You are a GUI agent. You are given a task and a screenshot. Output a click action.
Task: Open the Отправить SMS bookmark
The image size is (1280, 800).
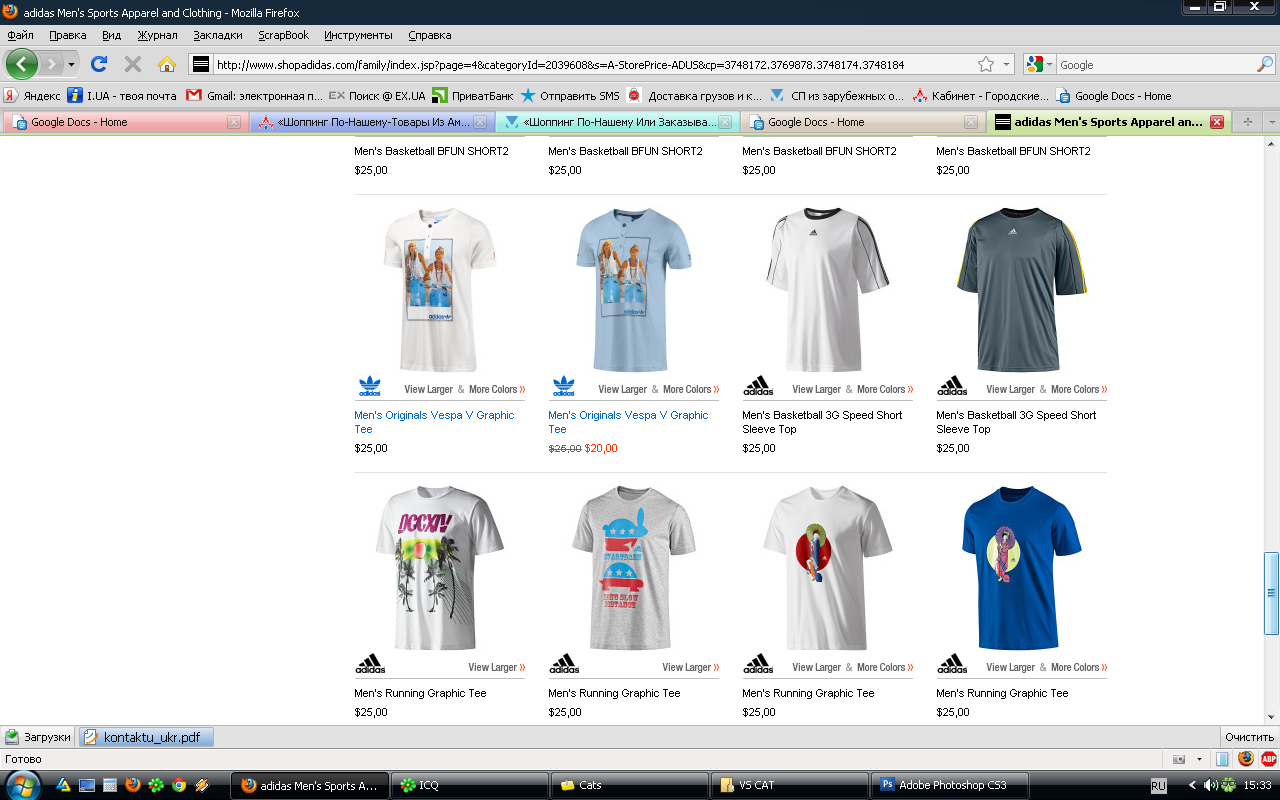(569, 96)
